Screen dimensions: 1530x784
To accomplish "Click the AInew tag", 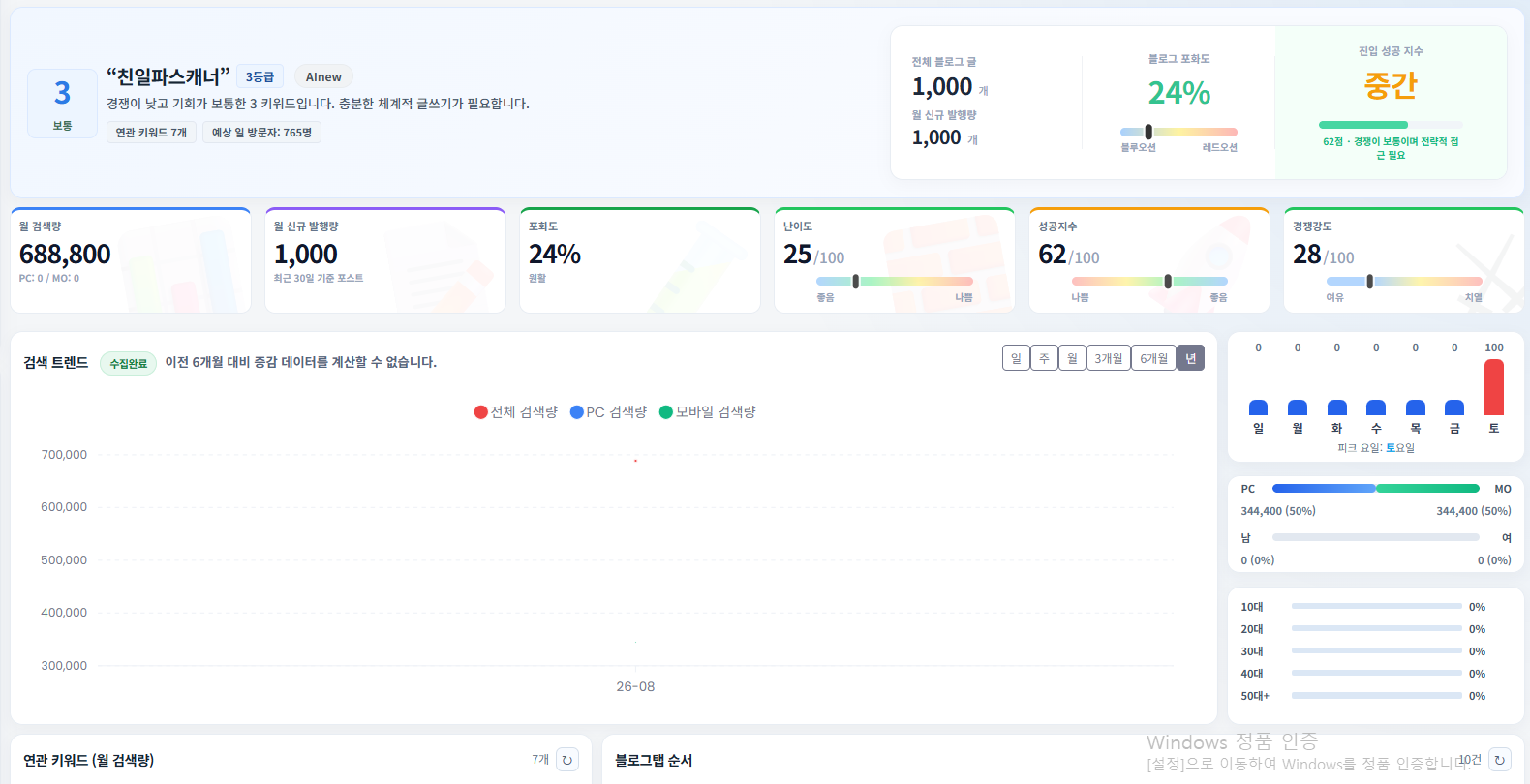I will pyautogui.click(x=323, y=76).
